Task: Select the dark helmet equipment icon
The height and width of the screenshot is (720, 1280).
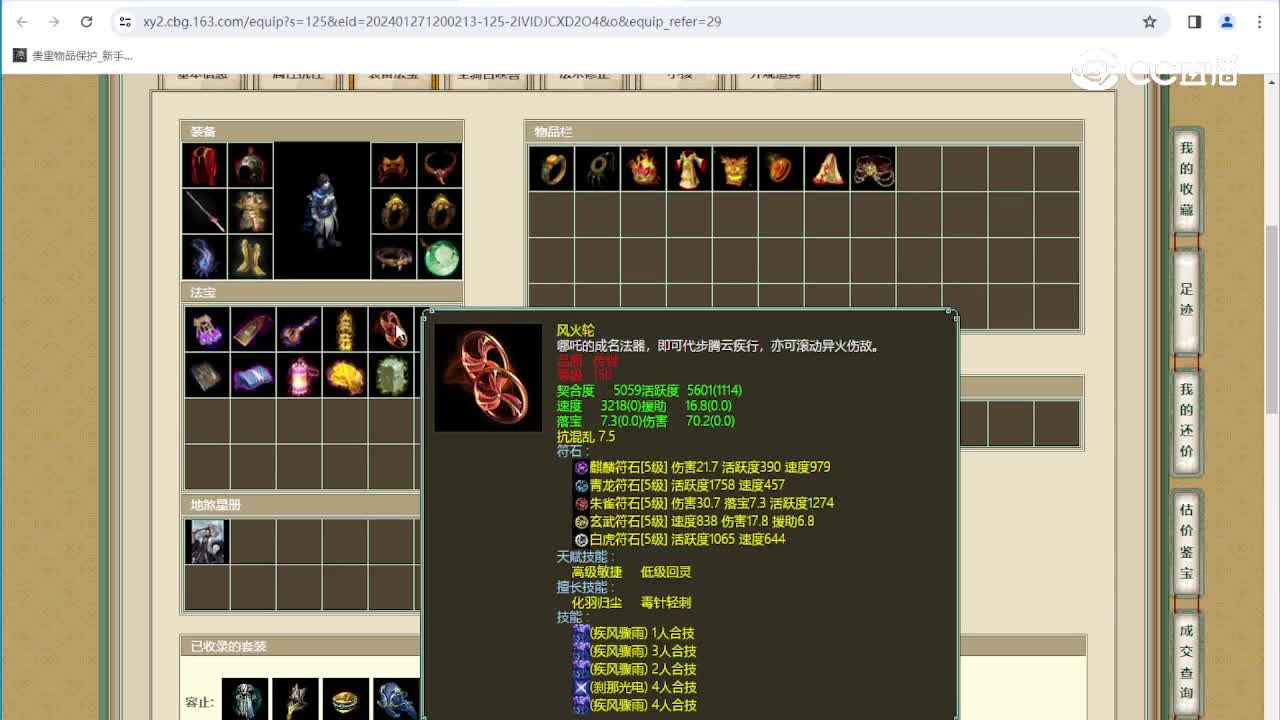Action: (x=250, y=165)
